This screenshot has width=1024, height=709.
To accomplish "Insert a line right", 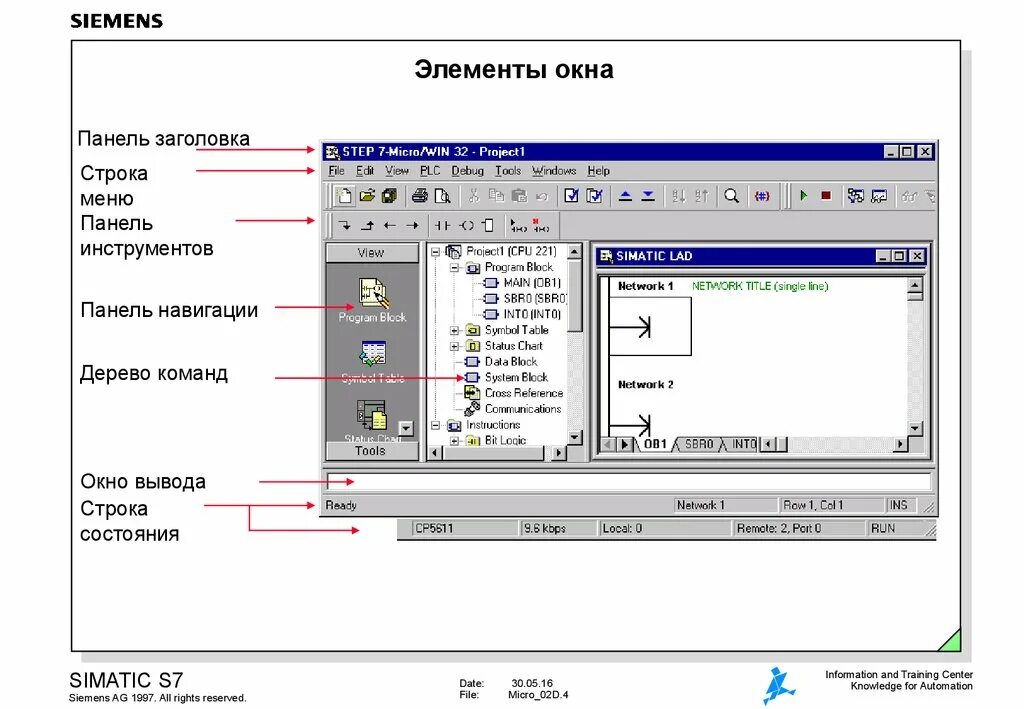I will pyautogui.click(x=412, y=226).
